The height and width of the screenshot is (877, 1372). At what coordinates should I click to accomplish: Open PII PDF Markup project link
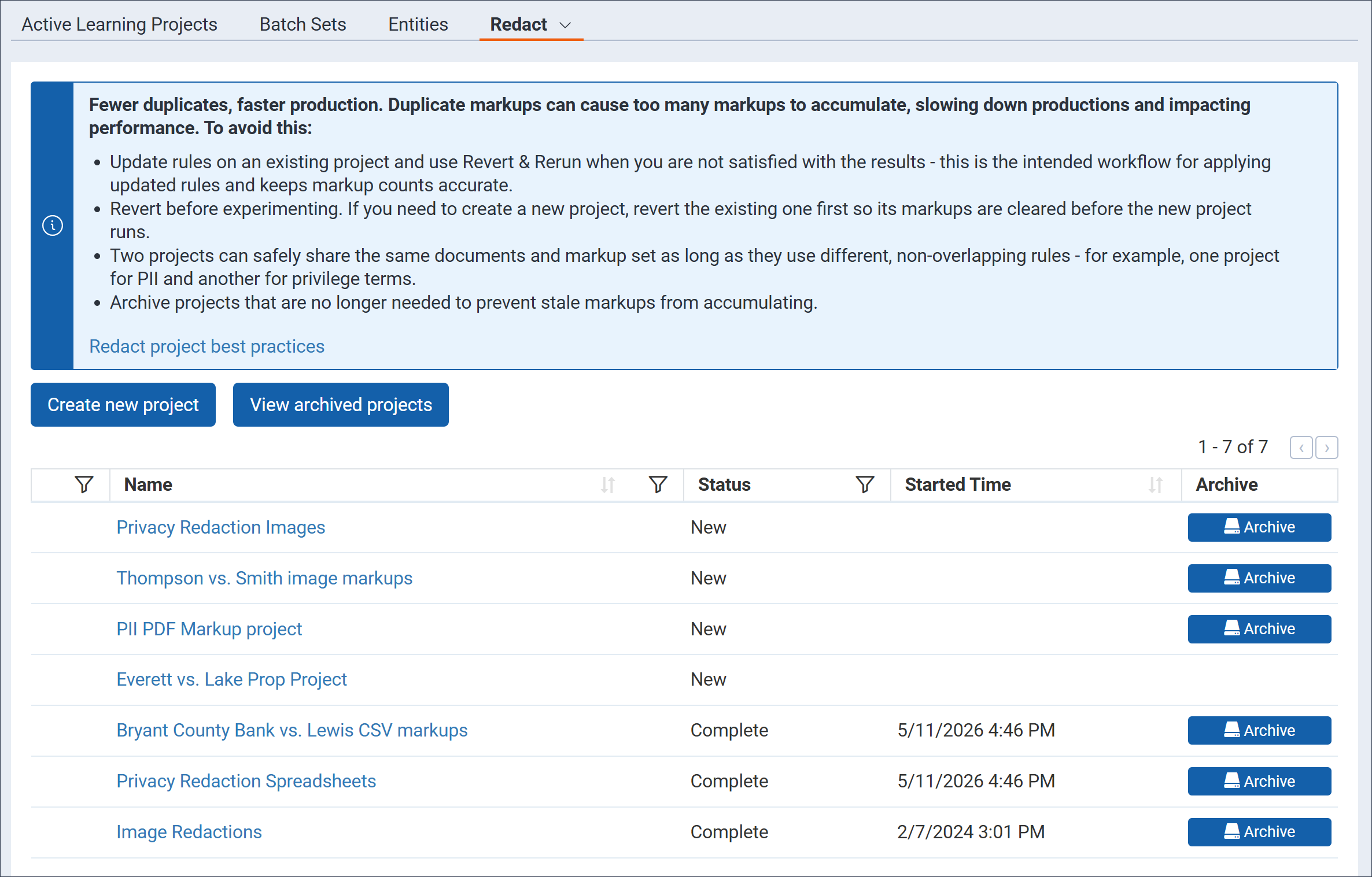click(209, 629)
